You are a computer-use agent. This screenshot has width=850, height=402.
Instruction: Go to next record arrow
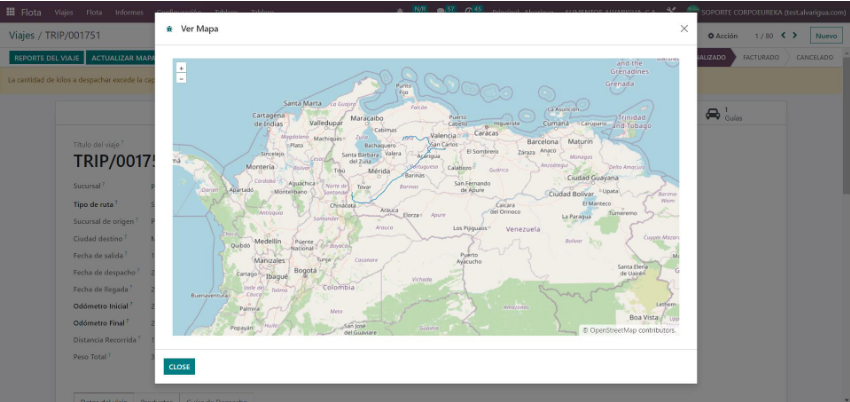(796, 36)
